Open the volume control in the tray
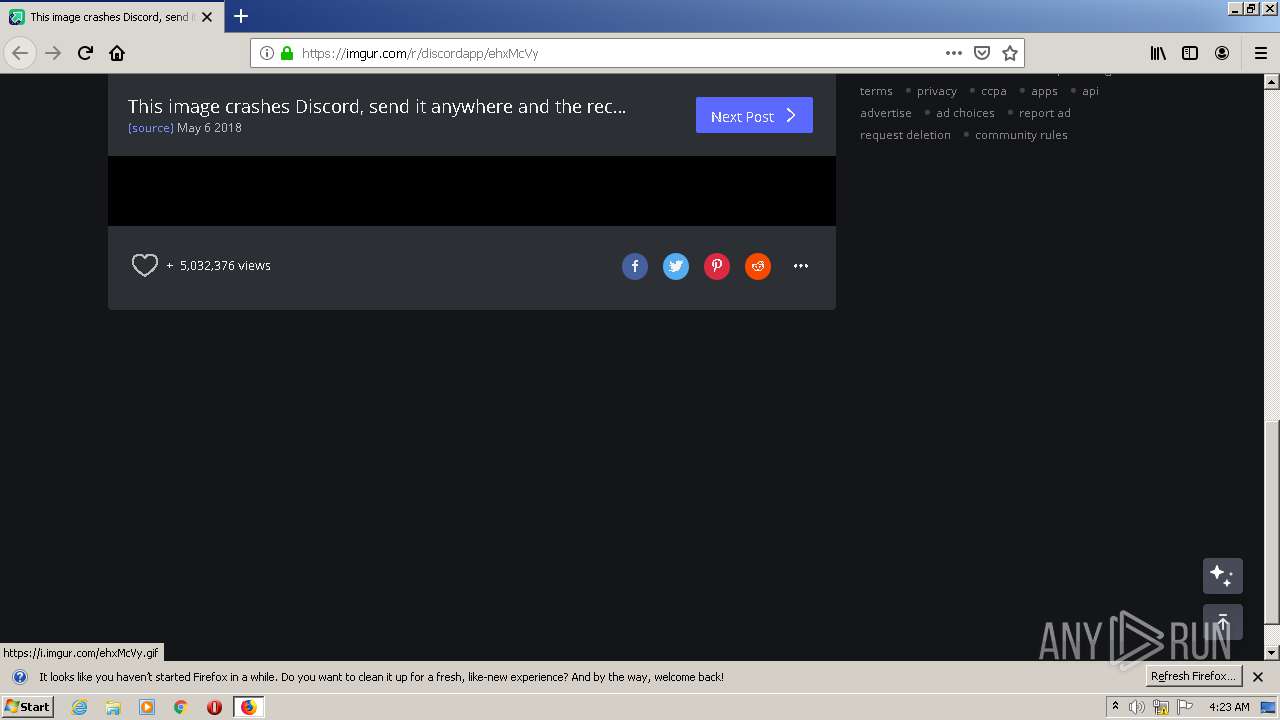 tap(1137, 707)
